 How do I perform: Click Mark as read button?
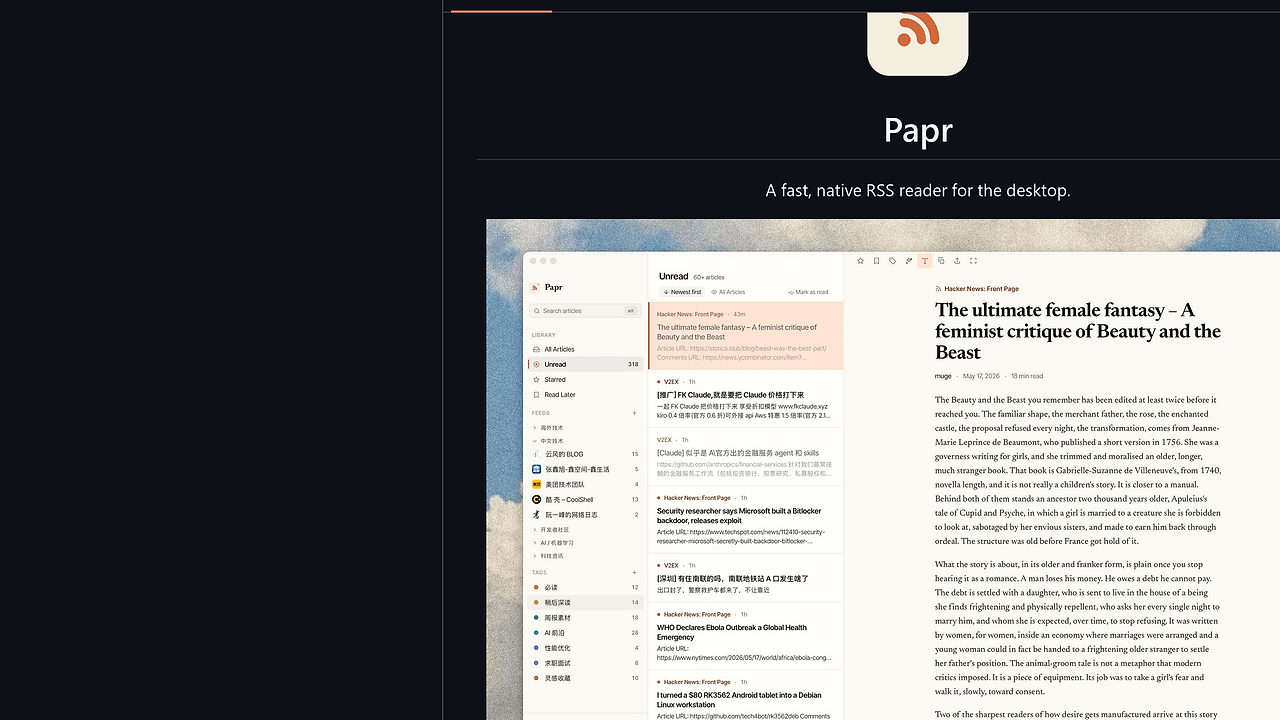[808, 292]
